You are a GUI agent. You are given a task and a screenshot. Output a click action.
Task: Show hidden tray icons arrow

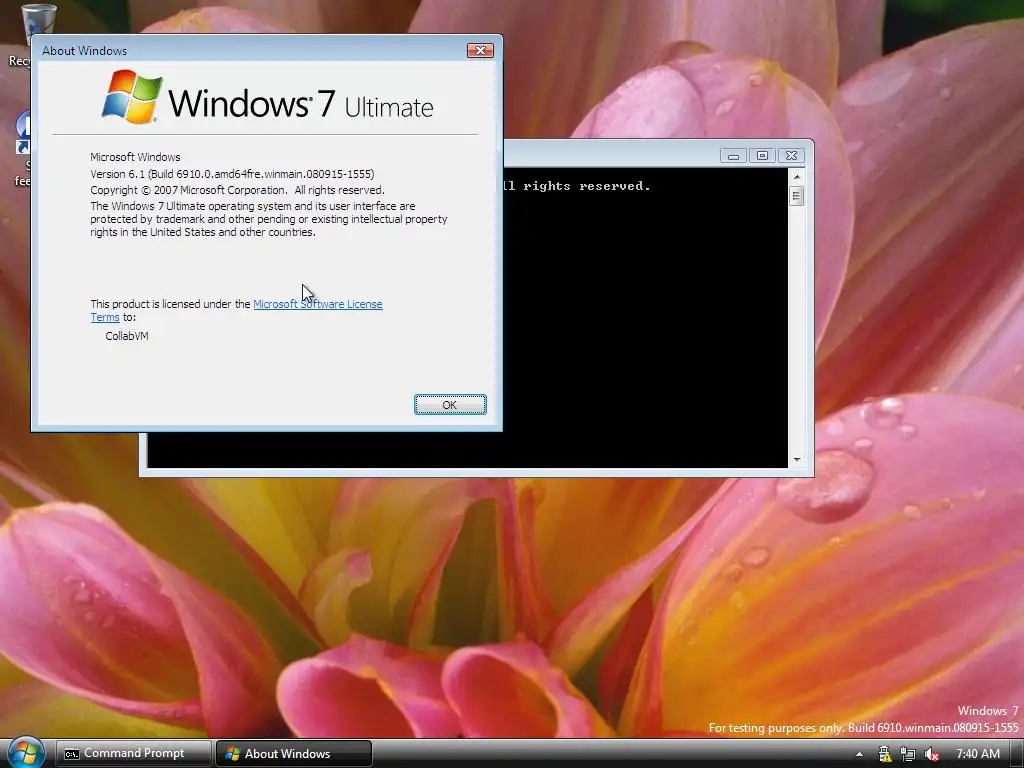tap(859, 754)
